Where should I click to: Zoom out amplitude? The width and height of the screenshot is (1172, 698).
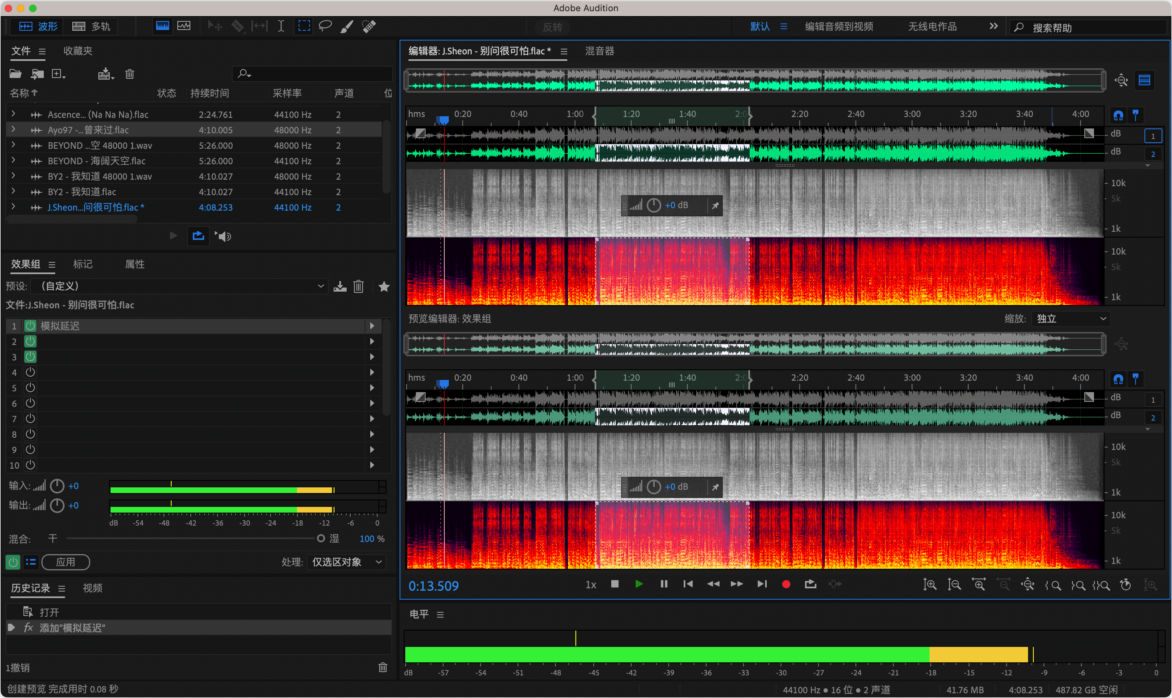tap(954, 585)
